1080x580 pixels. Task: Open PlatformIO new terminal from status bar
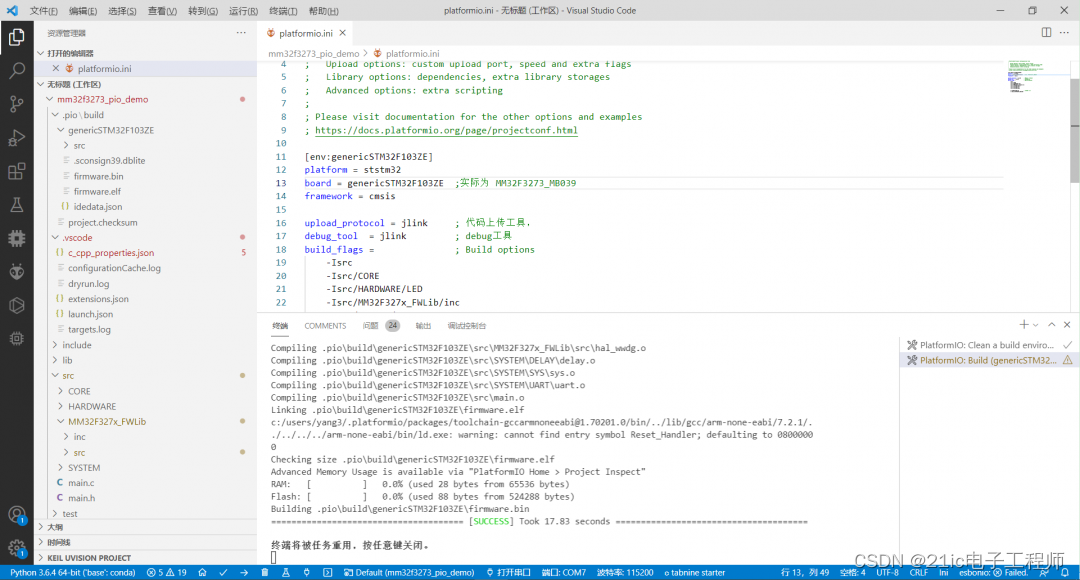[327, 572]
